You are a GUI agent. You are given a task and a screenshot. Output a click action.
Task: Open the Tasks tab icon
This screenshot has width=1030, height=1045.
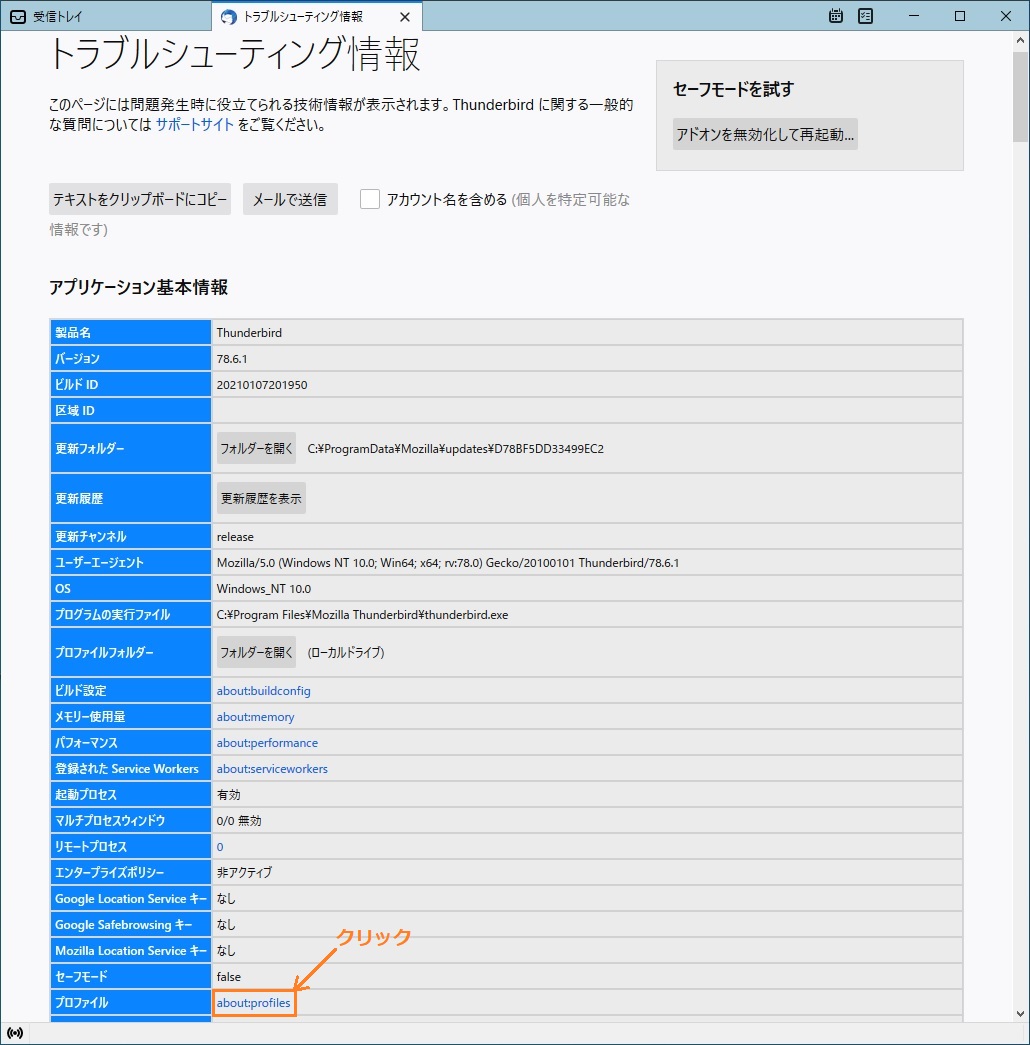coord(866,16)
